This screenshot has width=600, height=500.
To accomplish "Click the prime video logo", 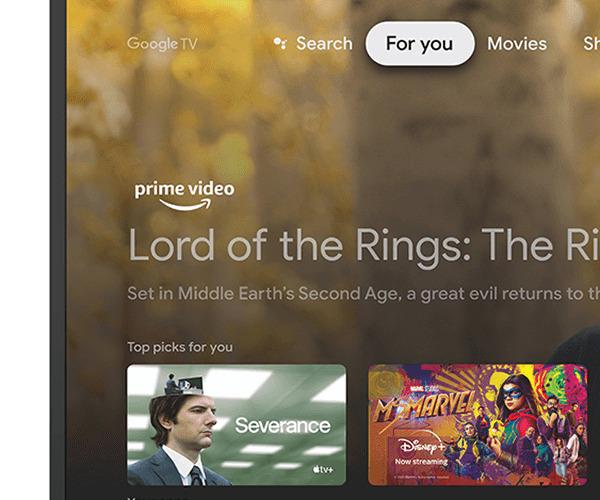I will pyautogui.click(x=184, y=196).
